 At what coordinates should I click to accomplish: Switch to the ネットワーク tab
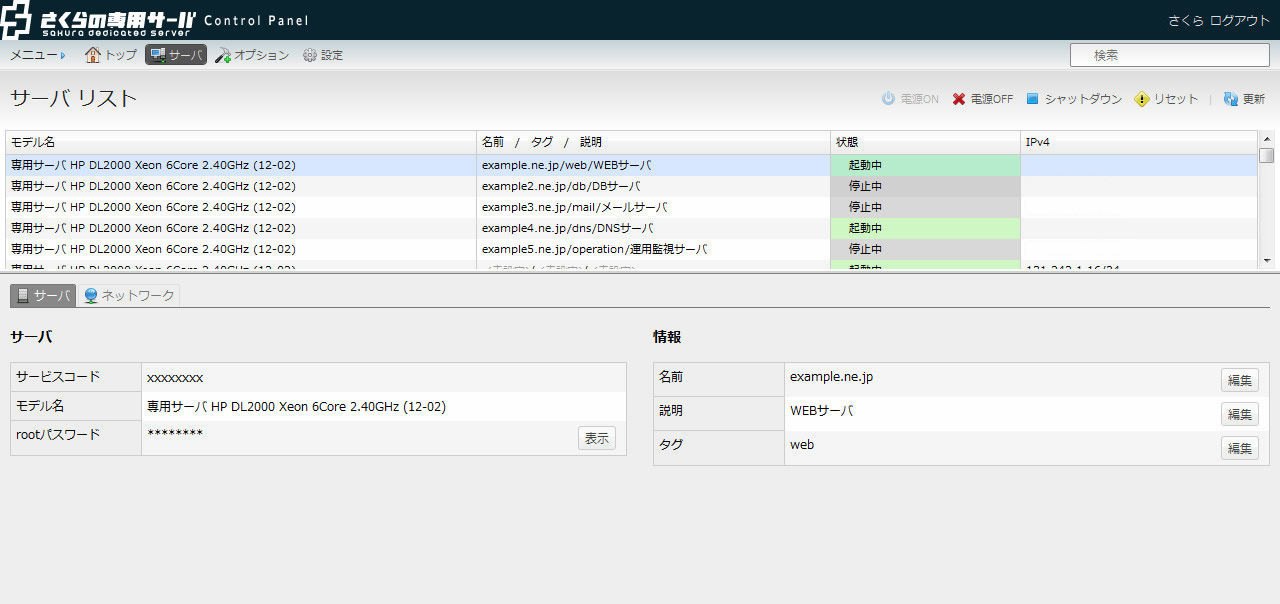129,295
